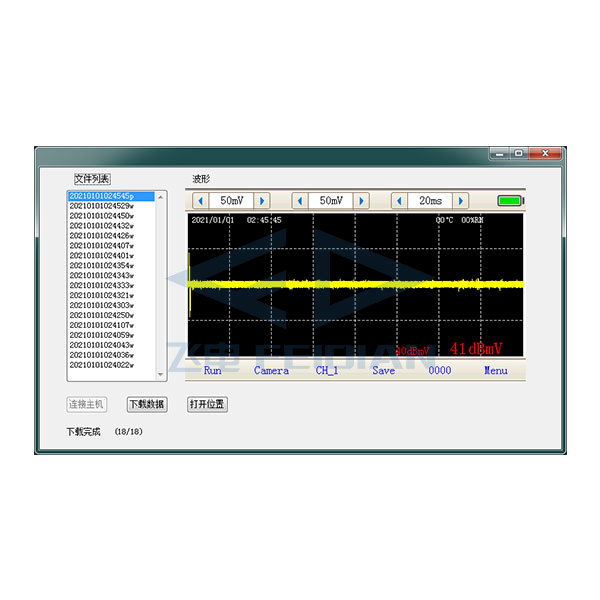Select file 20210101024401w
The height and width of the screenshot is (600, 600).
(111, 256)
